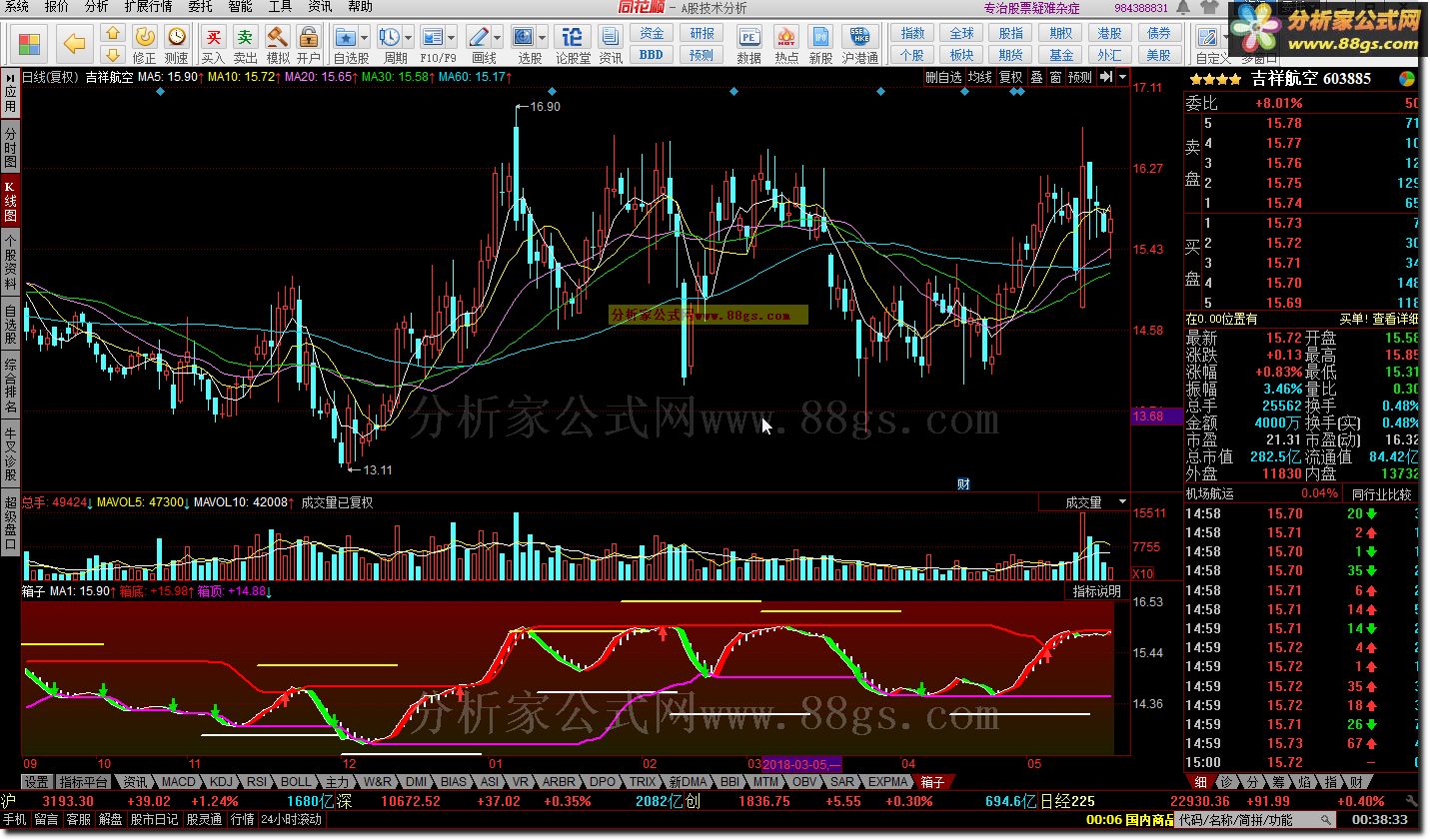Select the 个股资料 side tab
Screen dimensions: 1430x840
coord(10,262)
